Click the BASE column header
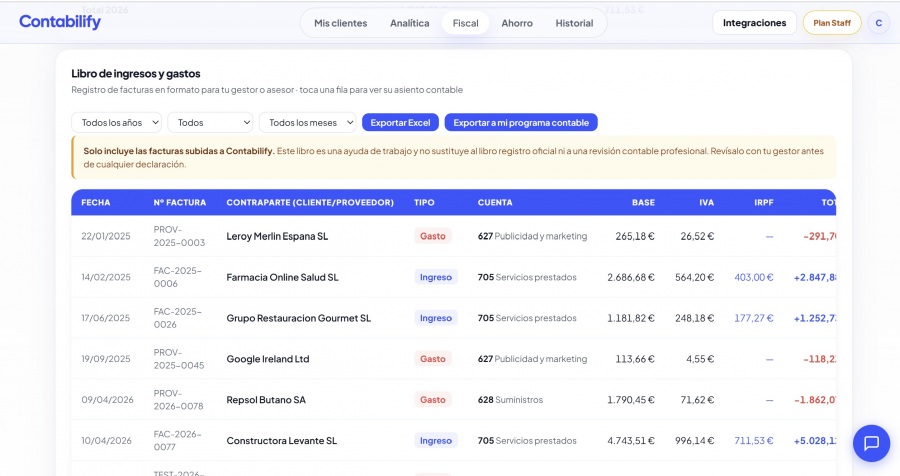This screenshot has height=476, width=900. [643, 202]
